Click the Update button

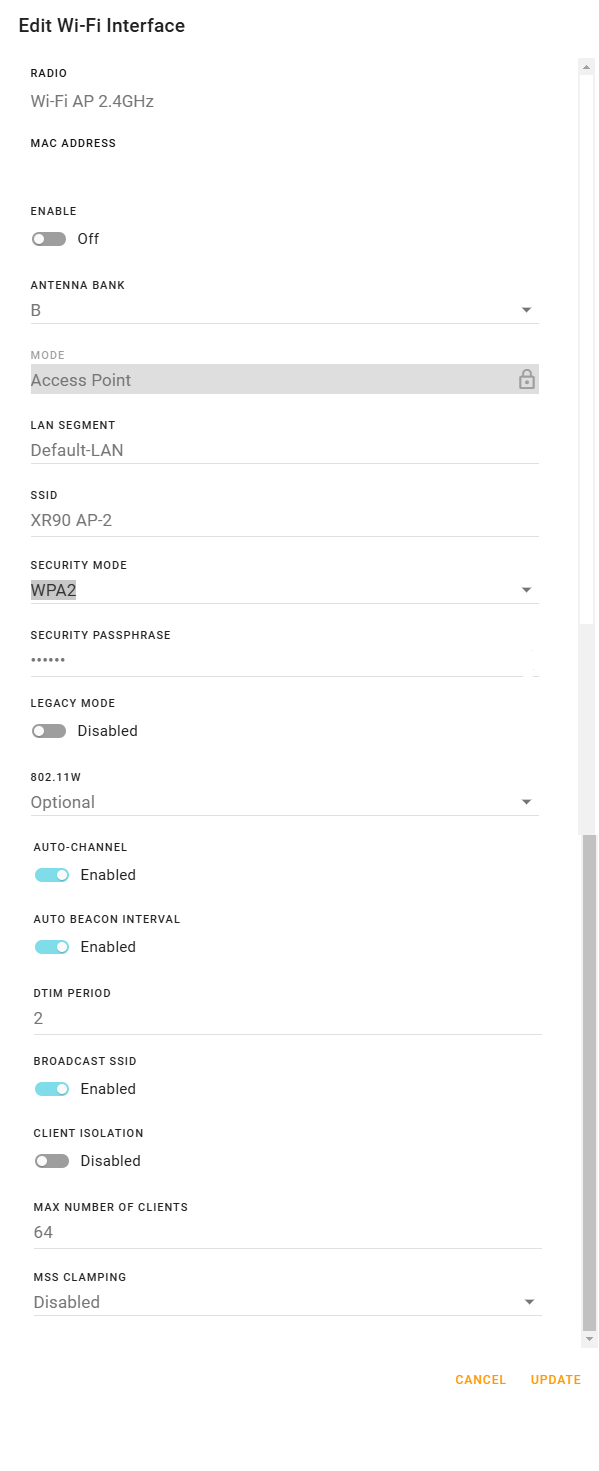click(x=556, y=1380)
